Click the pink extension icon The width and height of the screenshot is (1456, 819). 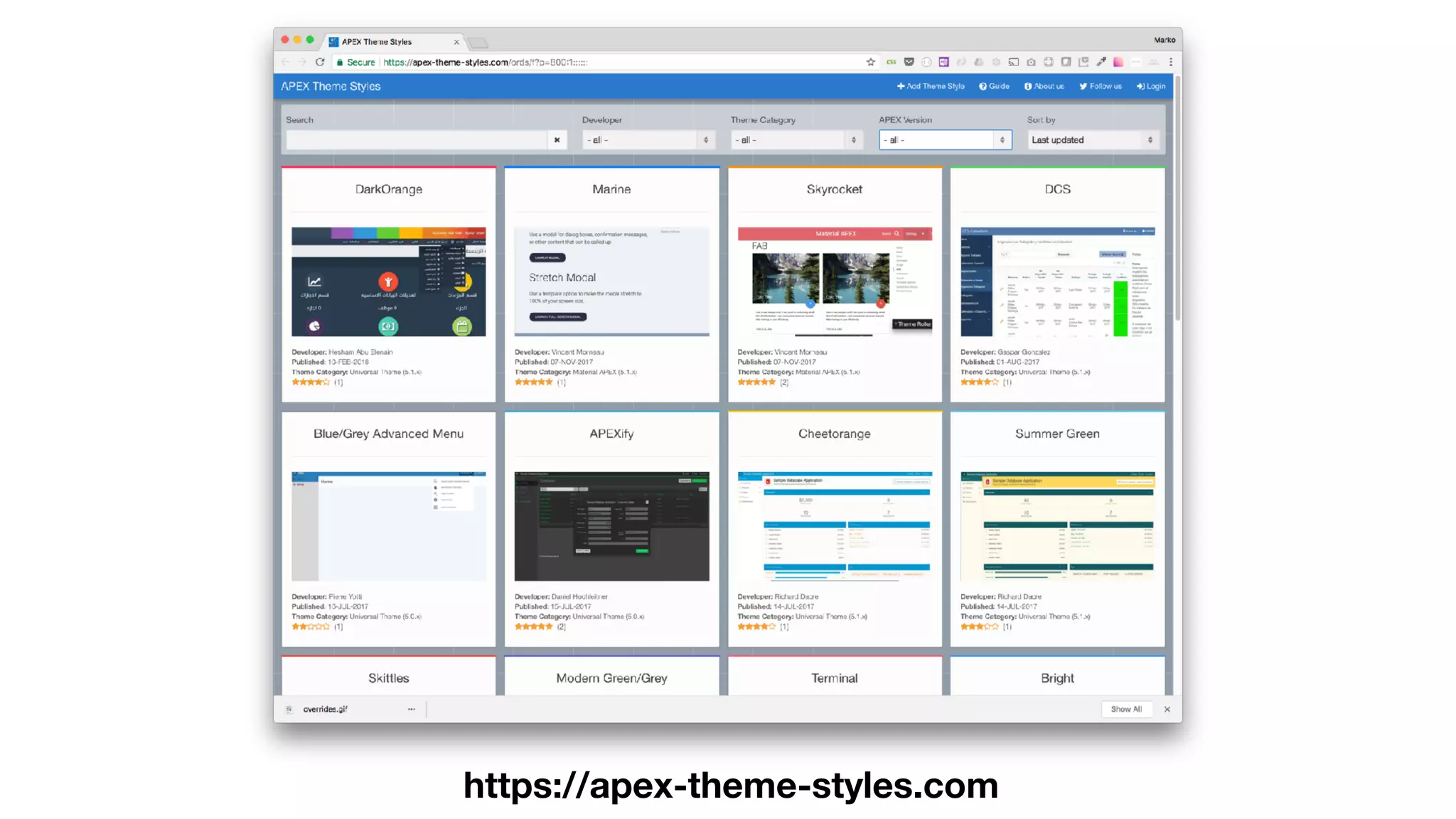(1118, 63)
